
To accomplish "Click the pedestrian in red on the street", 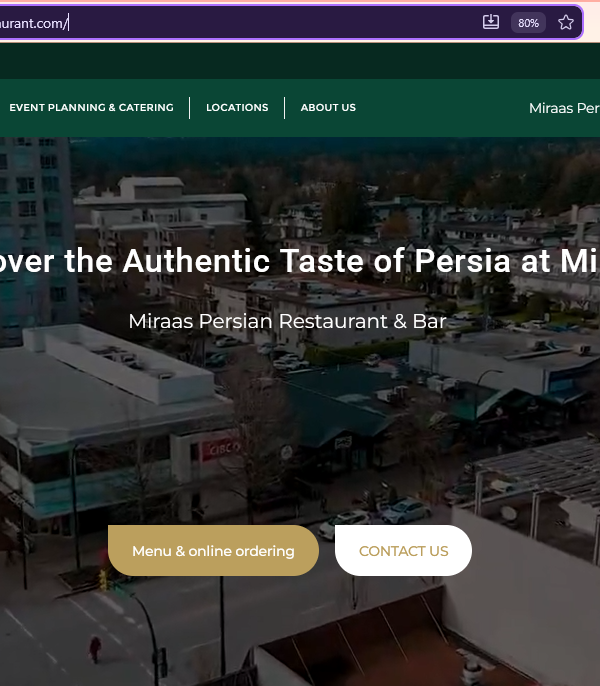I will coord(95,650).
